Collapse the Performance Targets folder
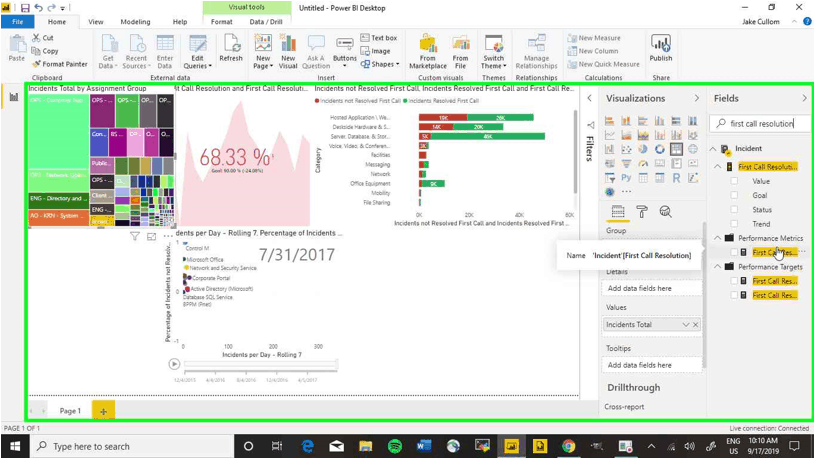The width and height of the screenshot is (816, 459). 718,266
